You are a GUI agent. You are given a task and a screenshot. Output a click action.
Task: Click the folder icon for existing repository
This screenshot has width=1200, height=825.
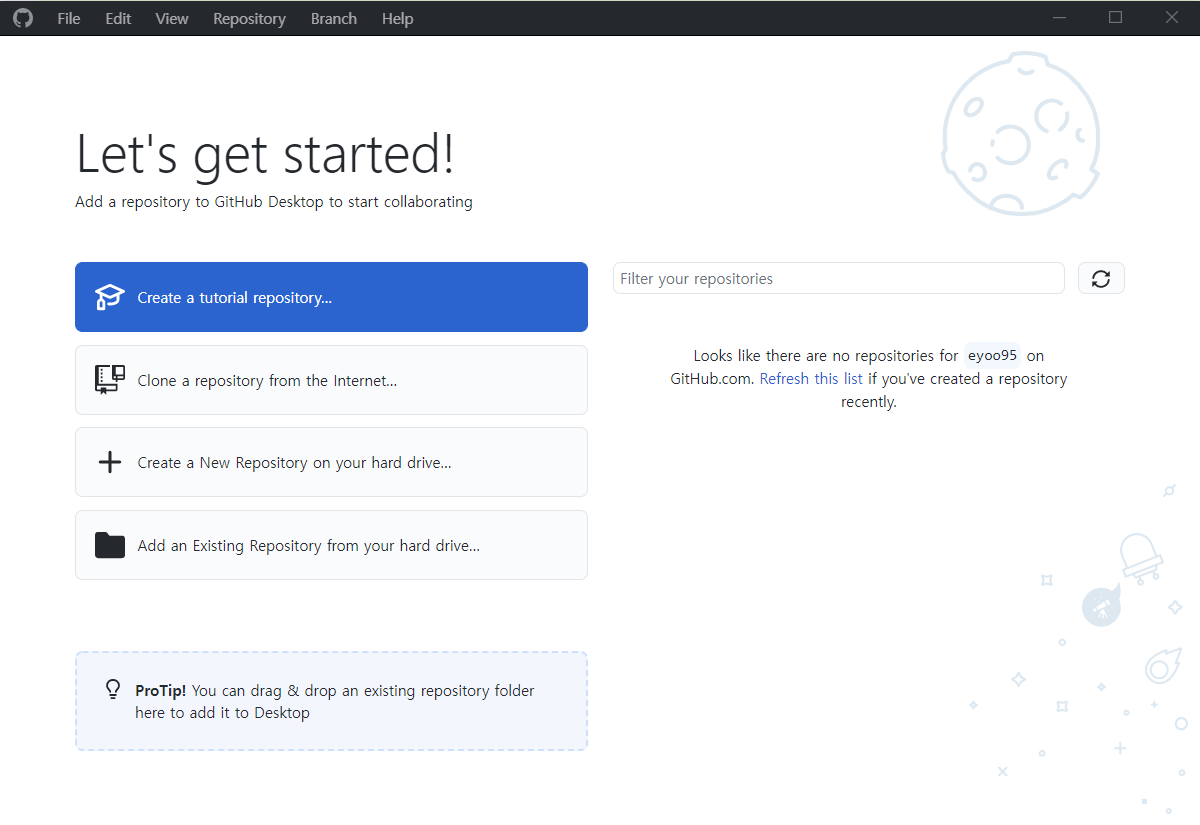click(x=109, y=545)
